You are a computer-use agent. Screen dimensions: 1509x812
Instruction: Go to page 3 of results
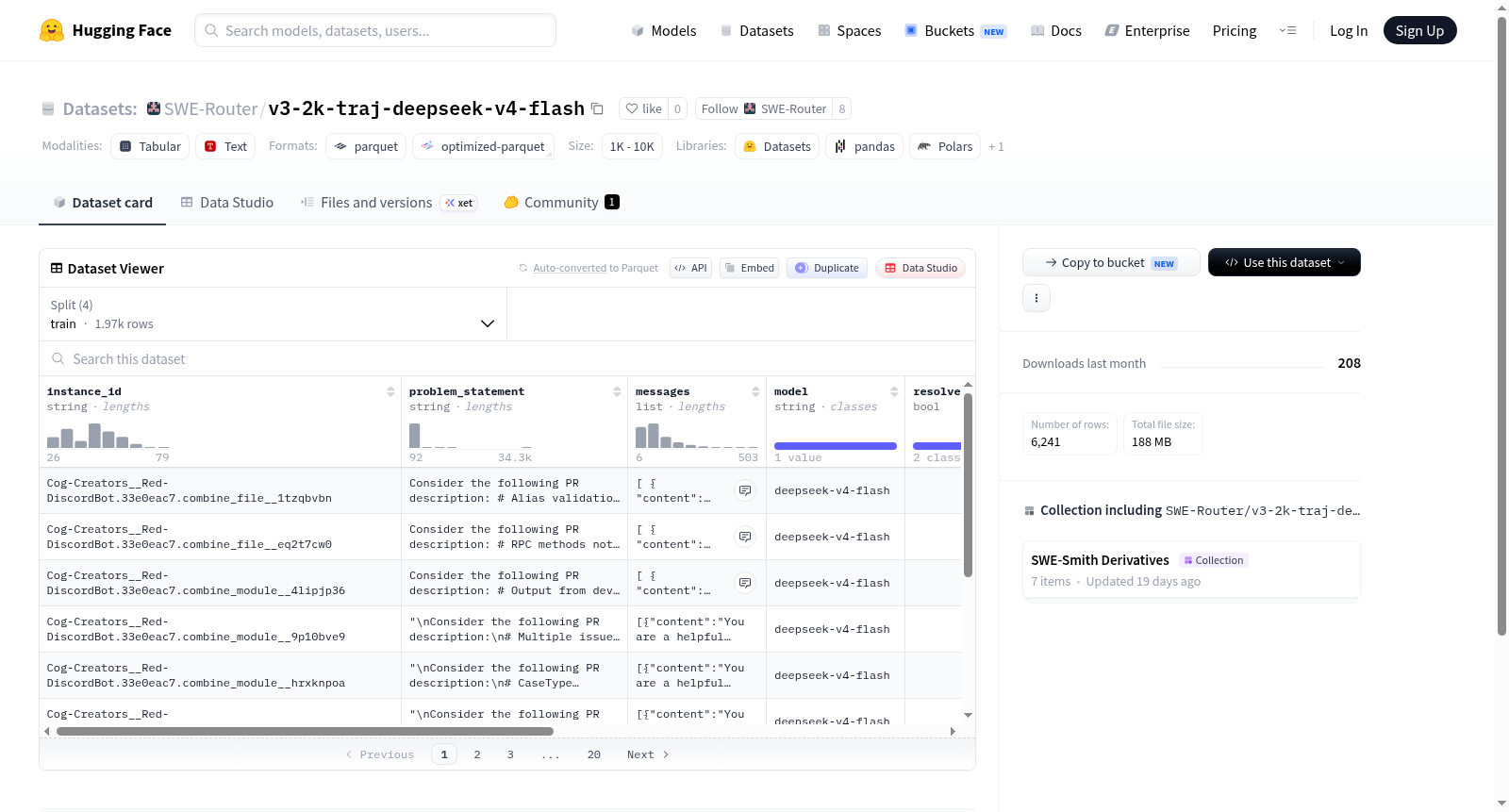pos(510,754)
